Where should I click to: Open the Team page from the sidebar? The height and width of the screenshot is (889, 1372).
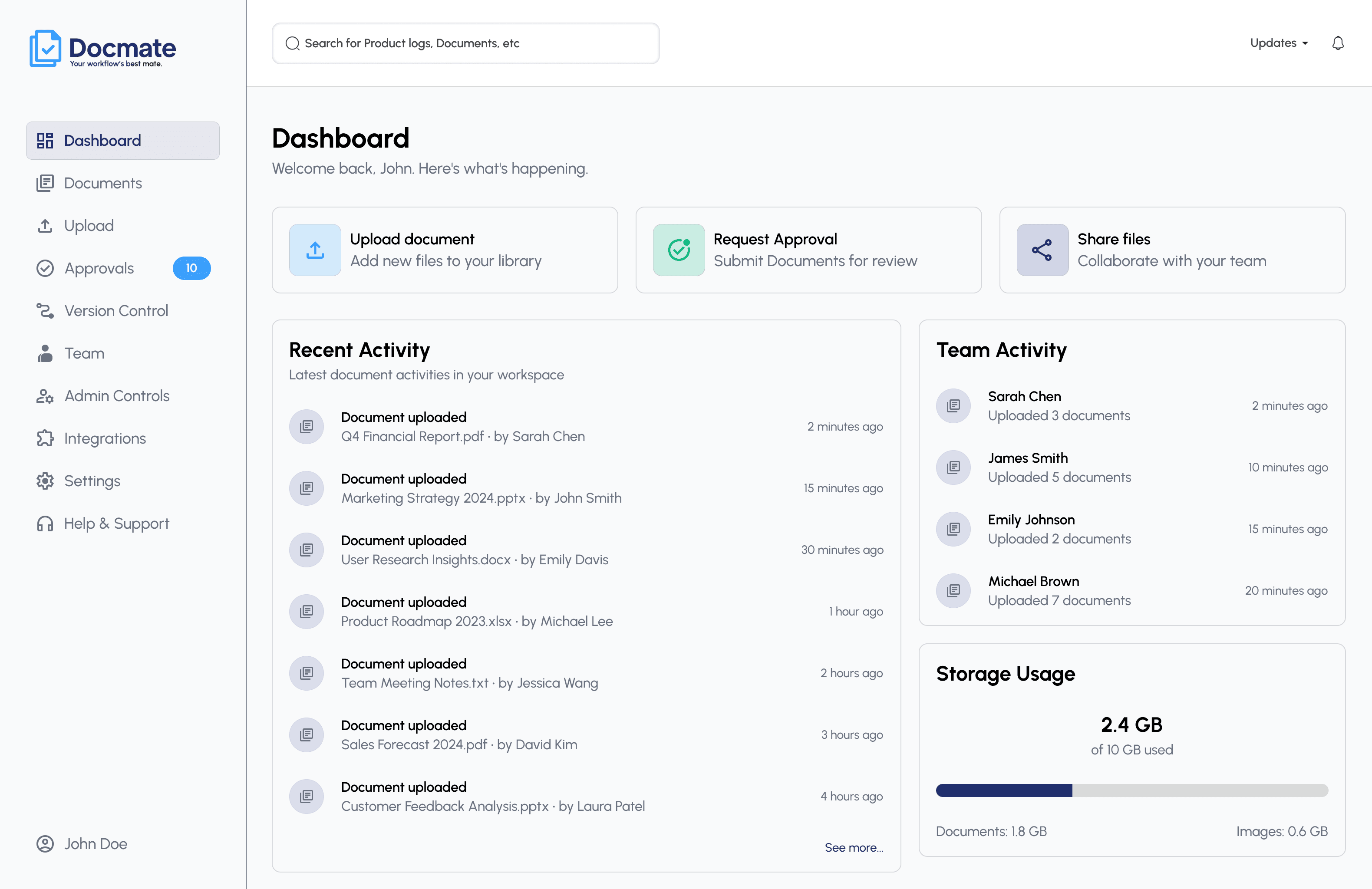coord(123,353)
